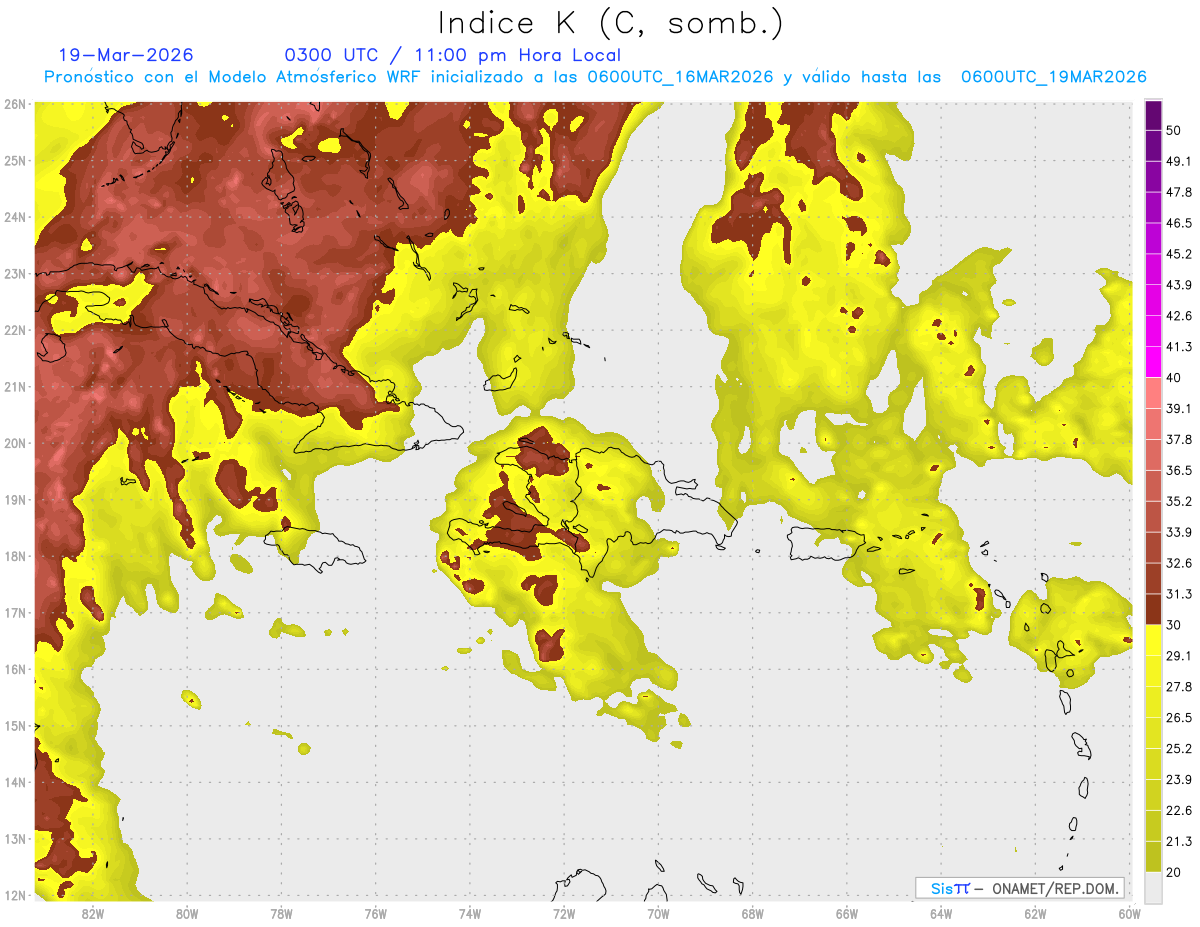Click the dark brown swatch just above label 30
Screen dimensions: 1200x927
[x=1153, y=610]
